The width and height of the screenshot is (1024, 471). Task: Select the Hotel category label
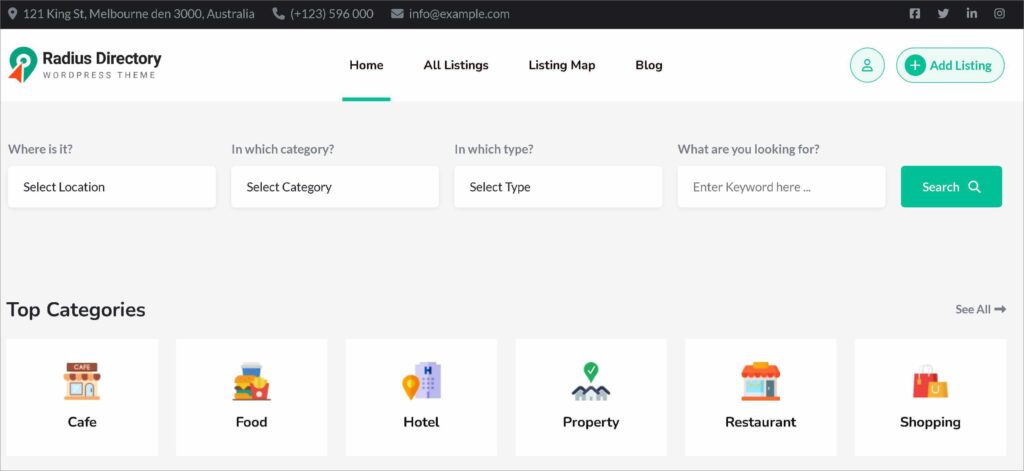(421, 422)
